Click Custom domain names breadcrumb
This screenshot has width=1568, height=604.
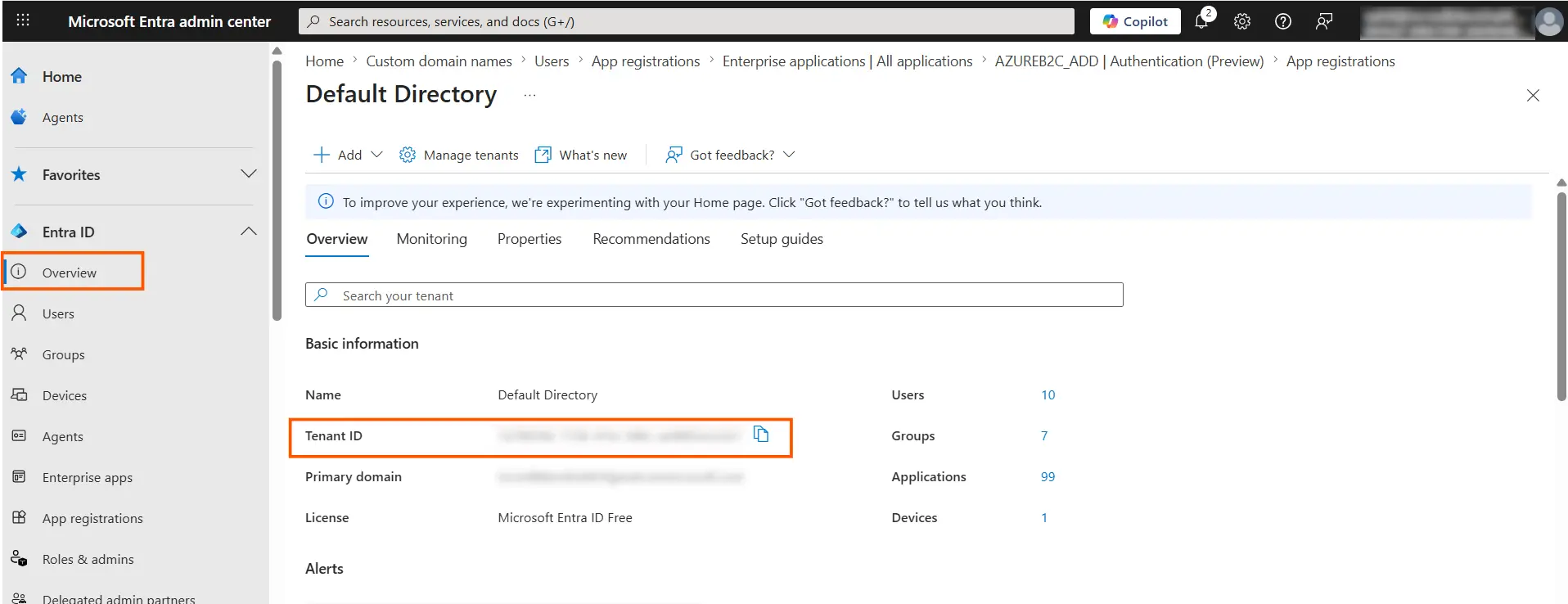tap(439, 61)
